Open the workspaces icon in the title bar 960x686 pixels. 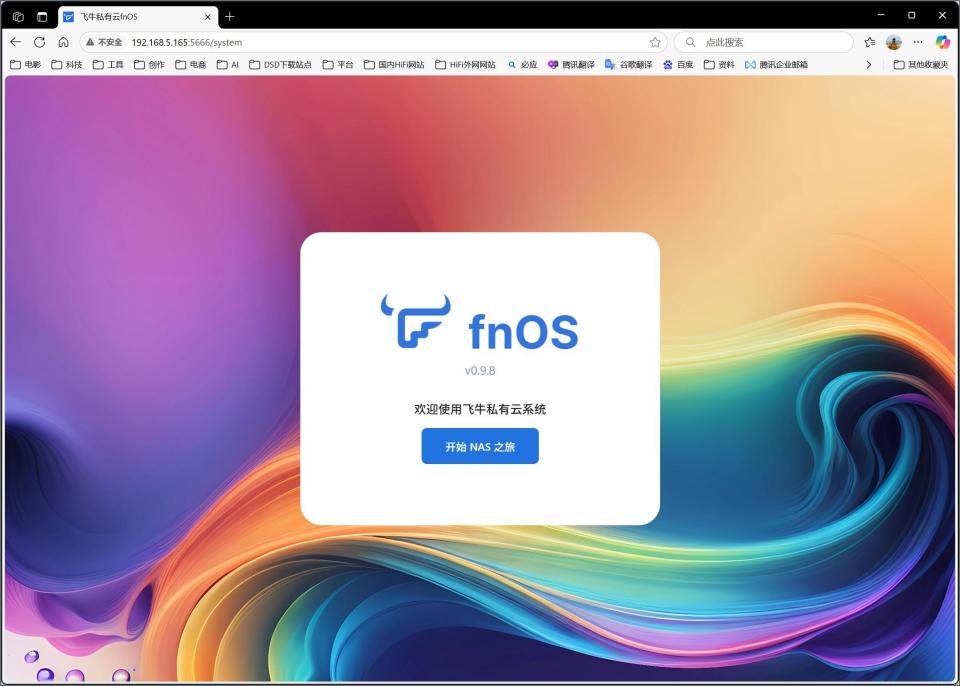point(18,17)
